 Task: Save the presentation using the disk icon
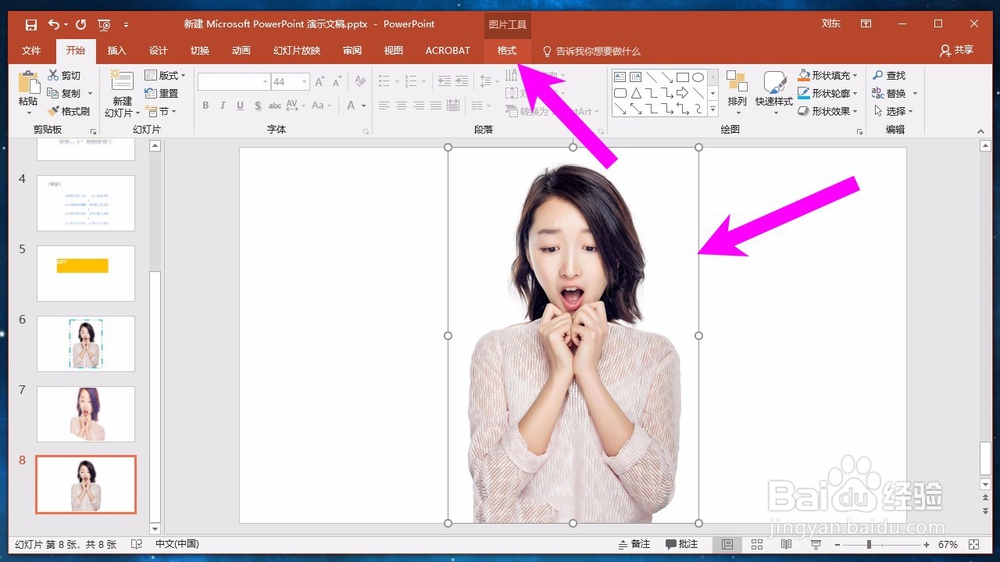[x=31, y=24]
